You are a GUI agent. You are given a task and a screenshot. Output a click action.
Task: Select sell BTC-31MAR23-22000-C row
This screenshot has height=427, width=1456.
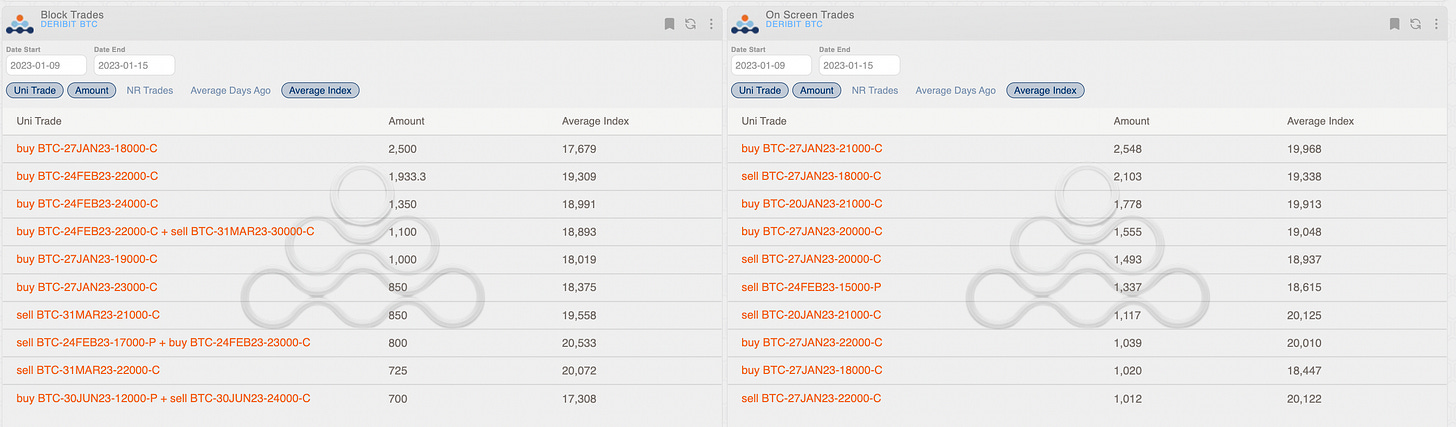click(x=361, y=371)
